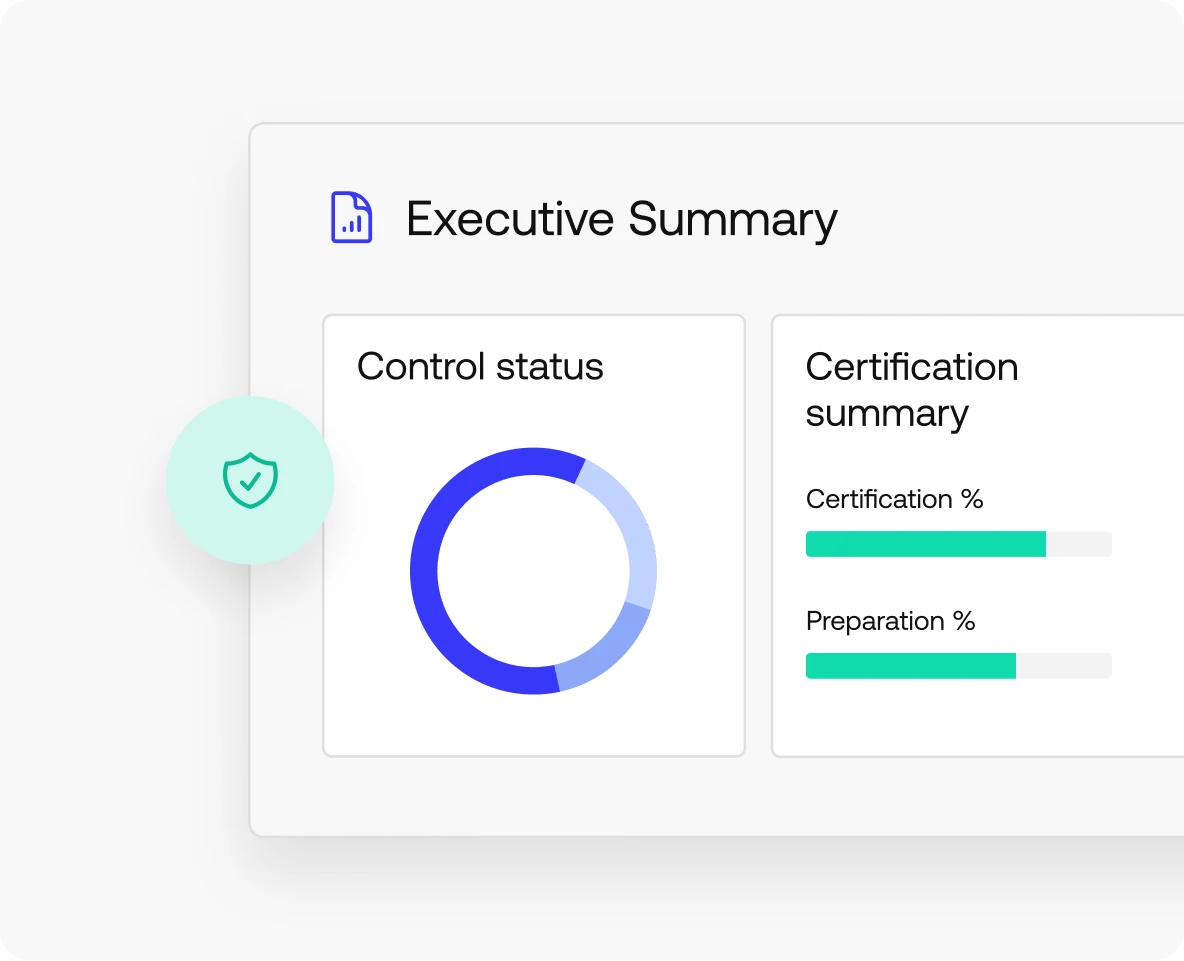Click the Preparation % label
This screenshot has height=961, width=1184.
(x=890, y=621)
